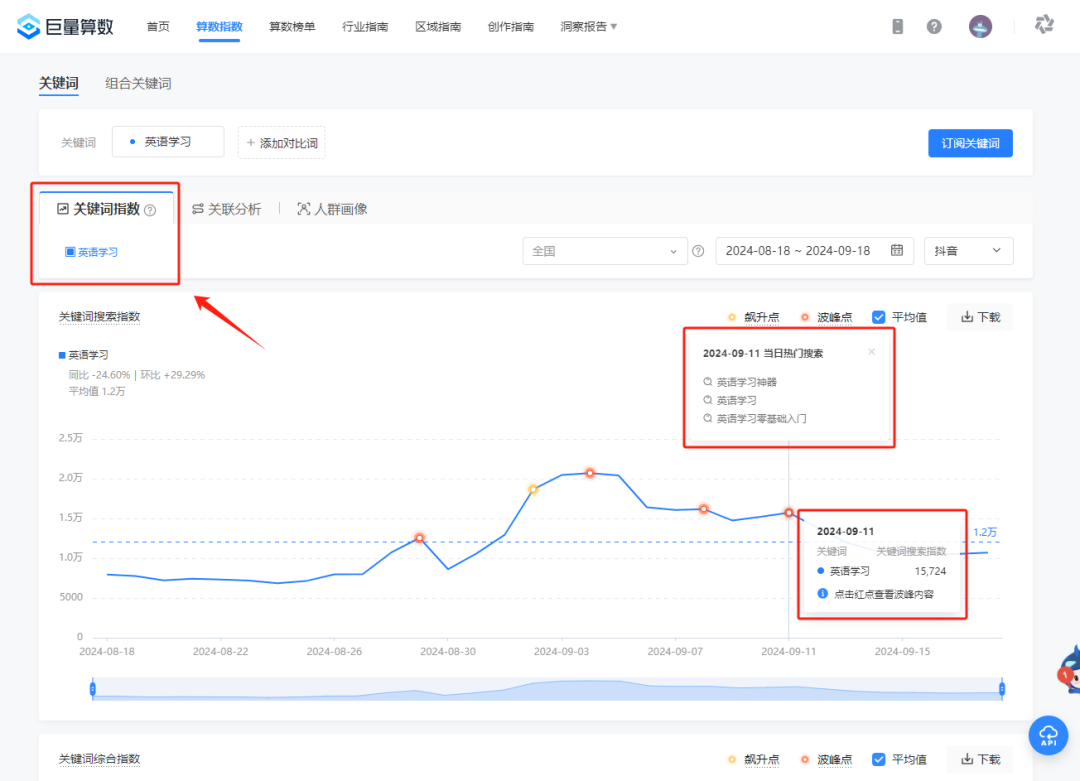Toggle the 波峰点 legend marker

(x=828, y=316)
